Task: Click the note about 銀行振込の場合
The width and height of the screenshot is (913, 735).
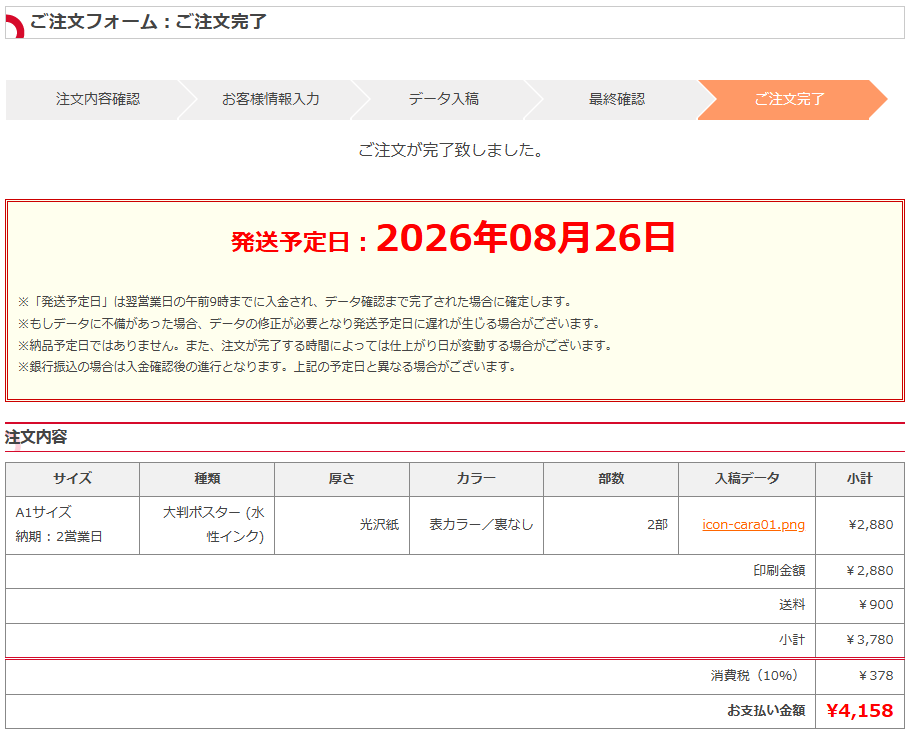Action: tap(268, 367)
